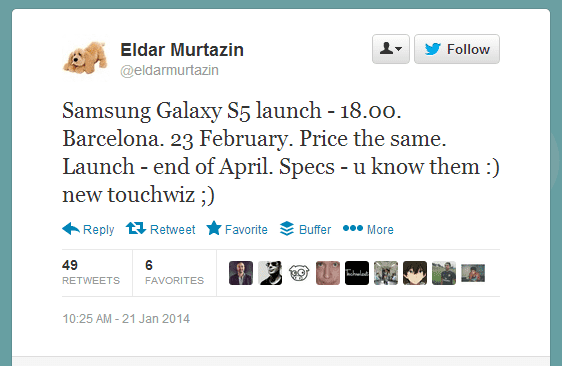This screenshot has height=366, width=562.
Task: Click the black Techvalue avatar
Action: (357, 273)
